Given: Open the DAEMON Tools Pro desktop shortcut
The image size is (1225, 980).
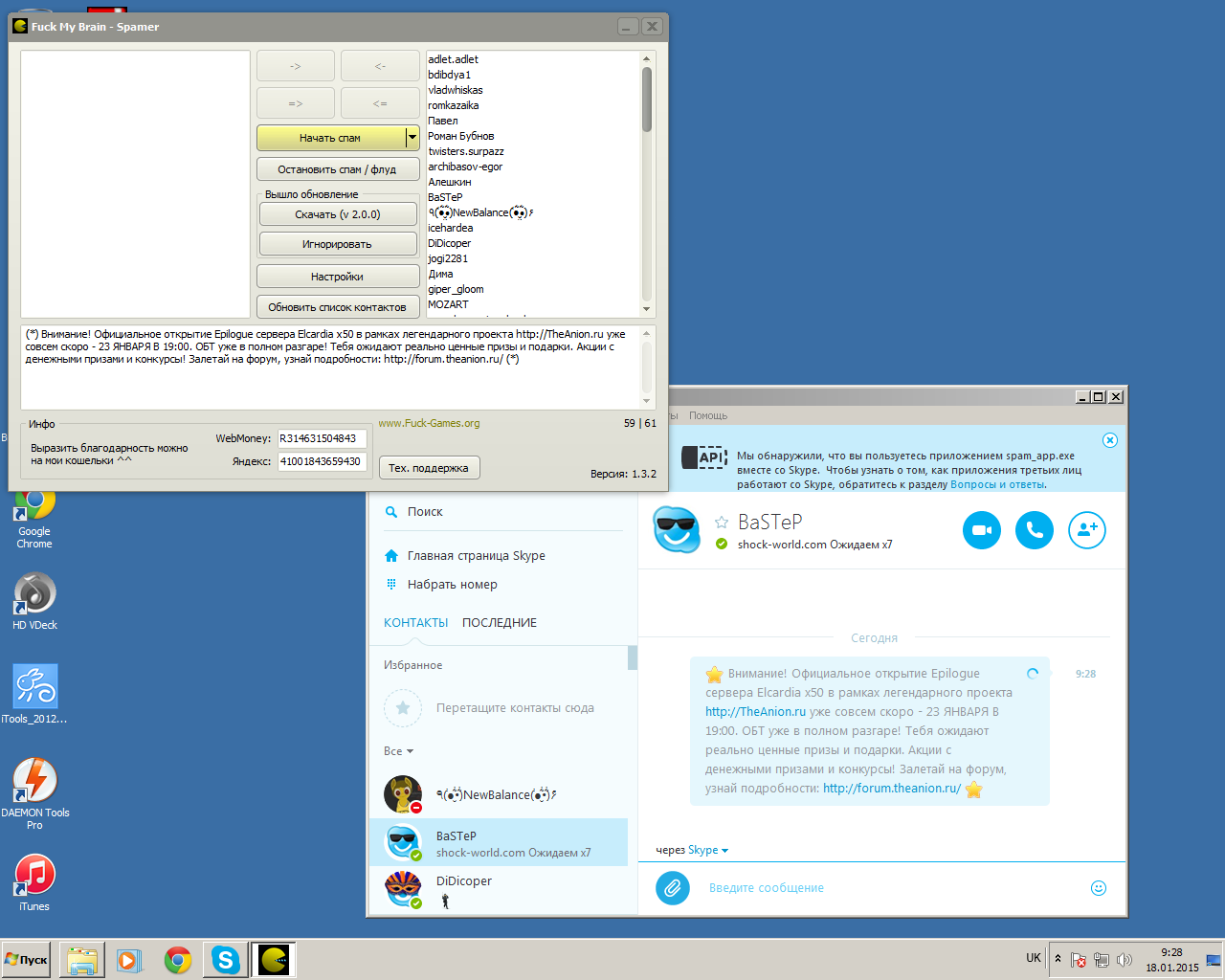Looking at the screenshot, I should pyautogui.click(x=34, y=794).
